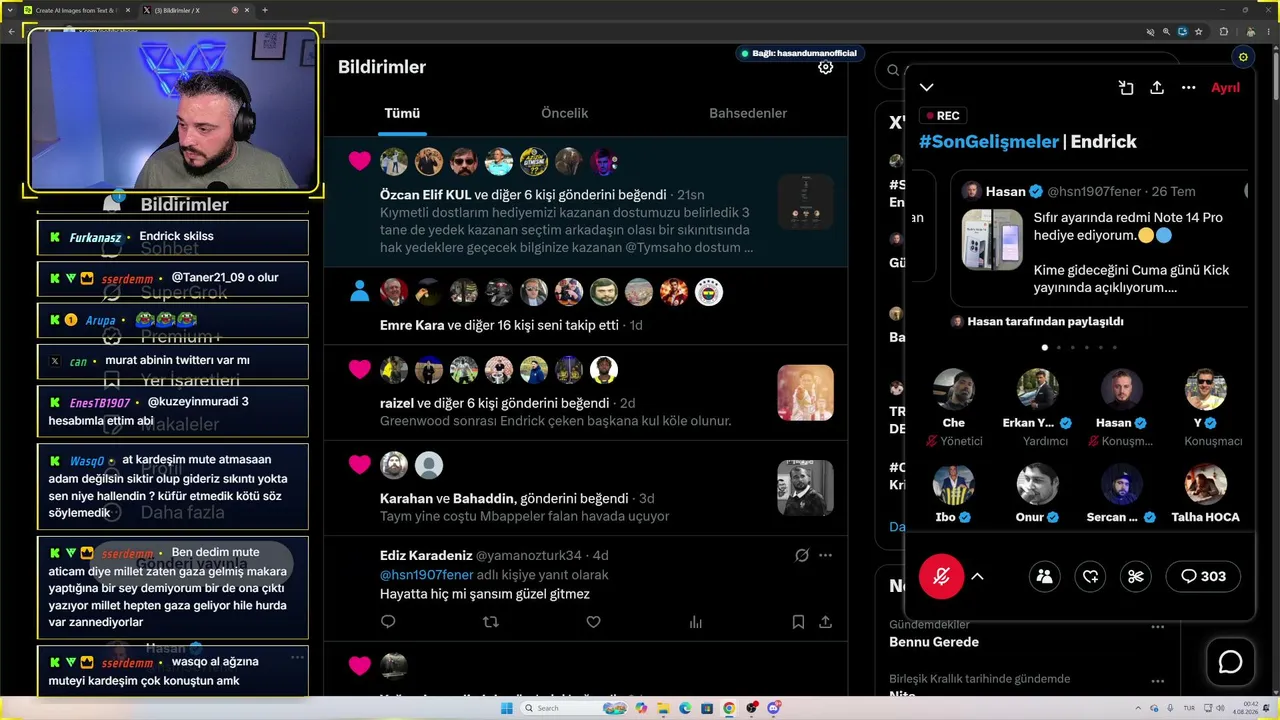Open the Space more options menu

(1188, 88)
